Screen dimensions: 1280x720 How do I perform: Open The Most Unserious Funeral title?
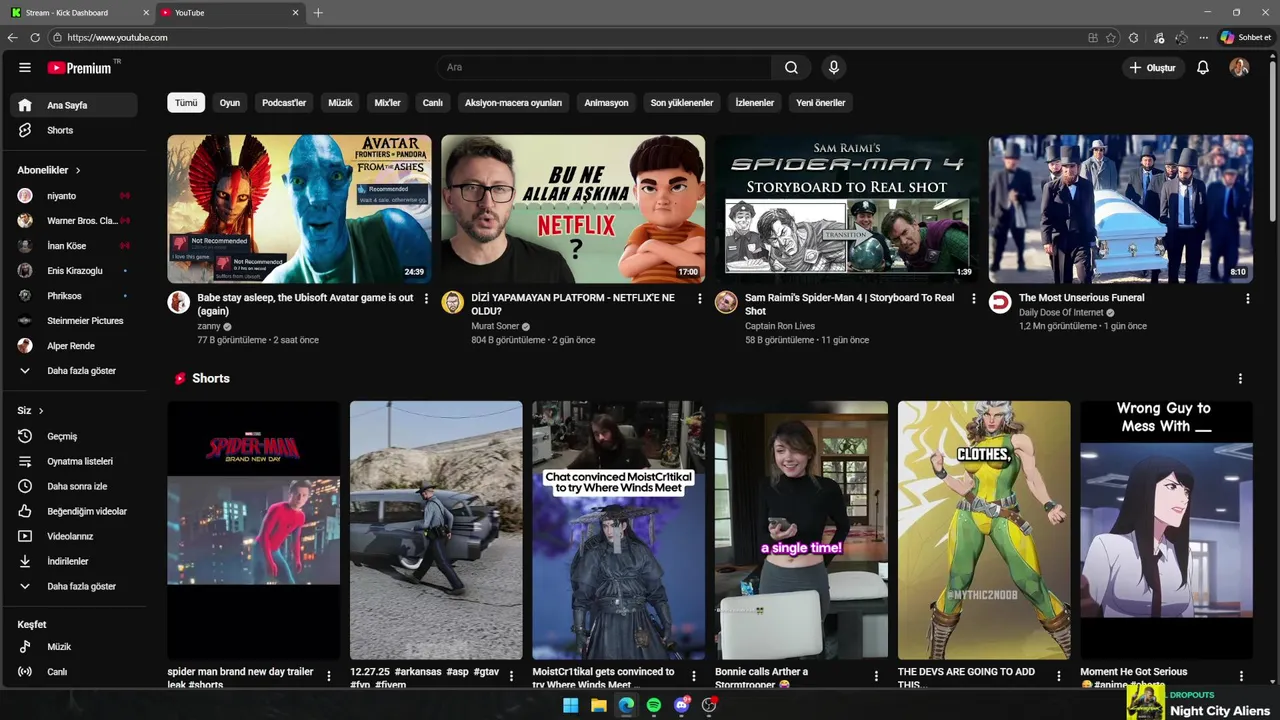click(1081, 298)
